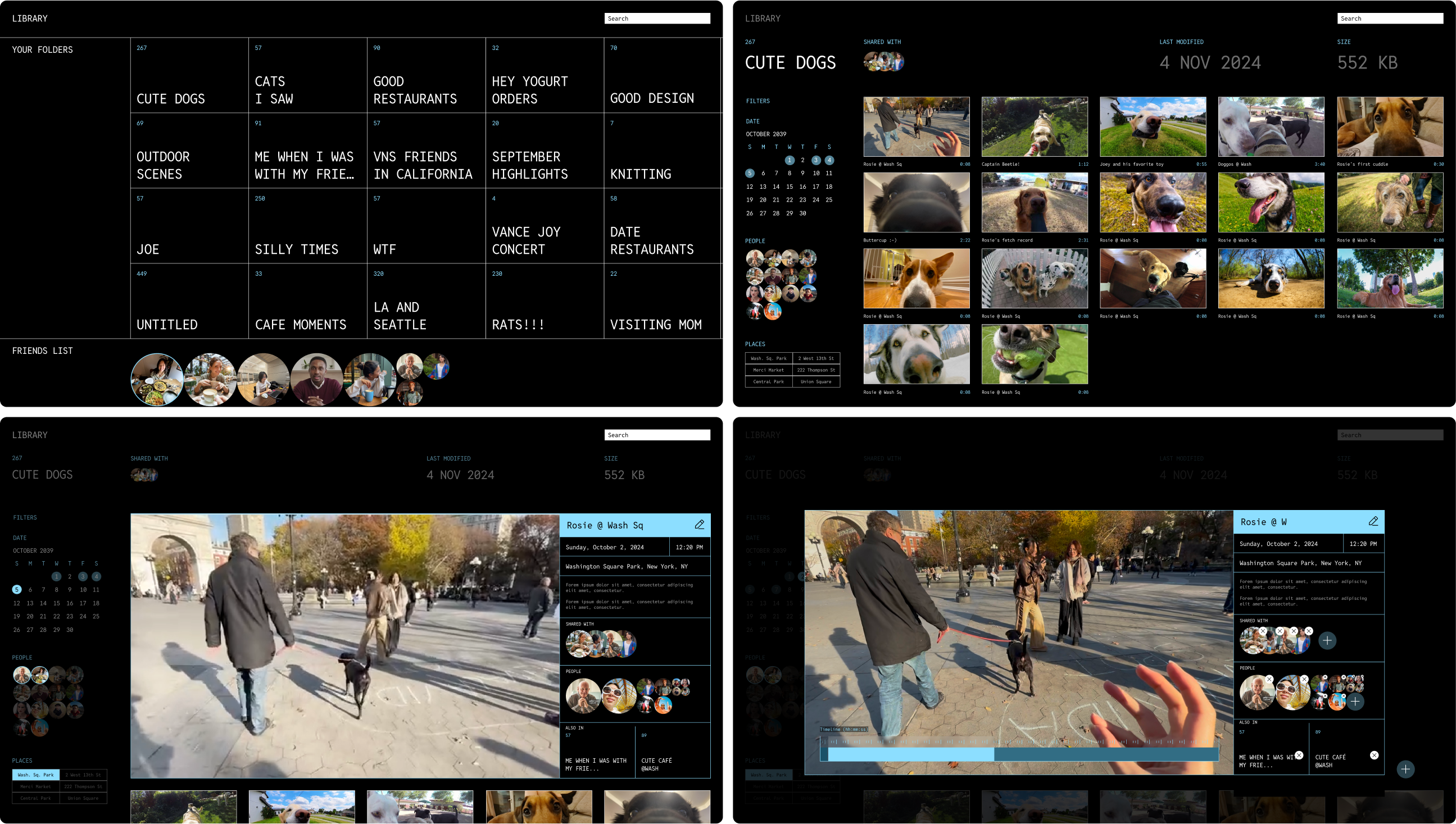Open the Captain Beetle! video thumbnail
This screenshot has height=824, width=1456.
tap(1034, 127)
